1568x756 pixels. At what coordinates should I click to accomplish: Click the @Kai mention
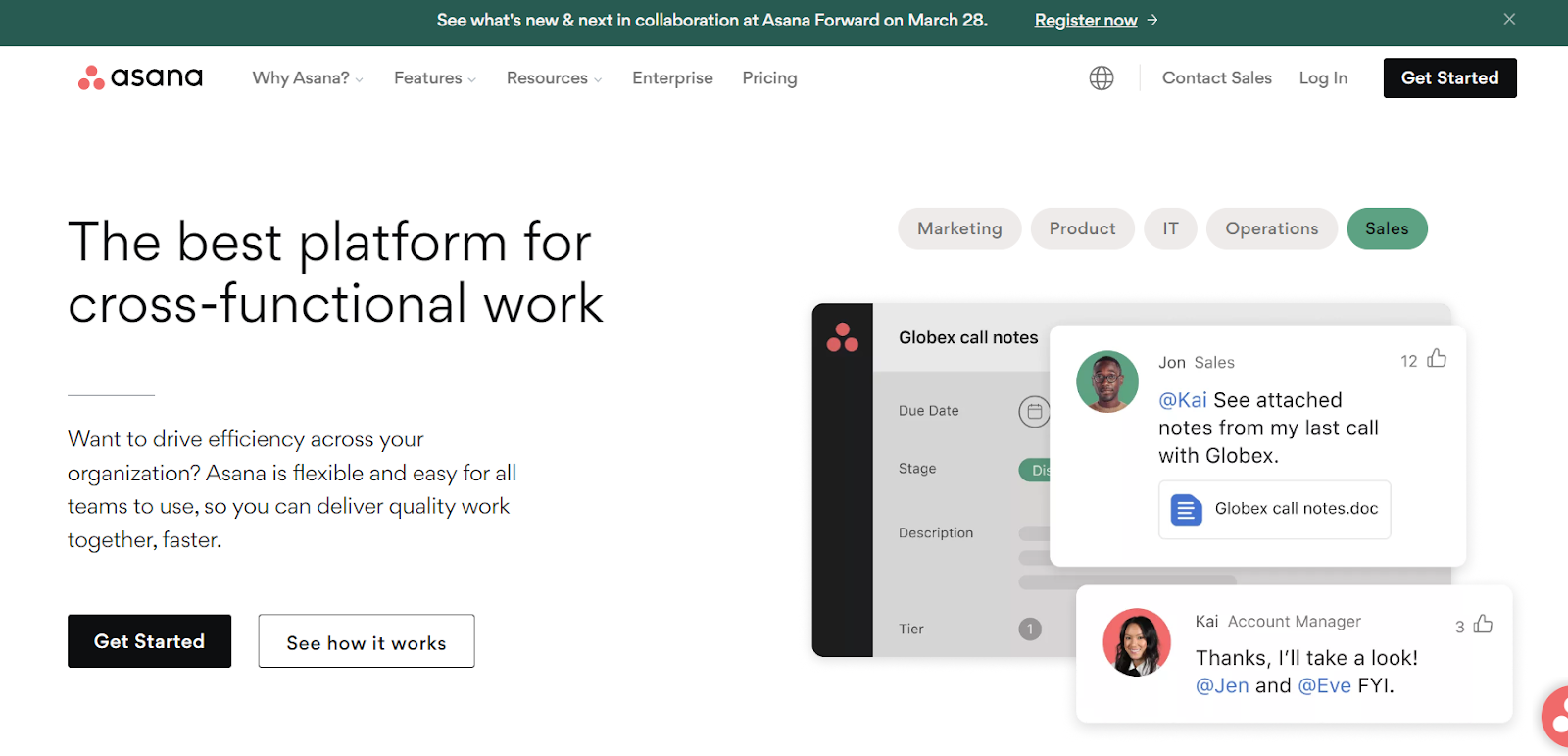tap(1183, 400)
